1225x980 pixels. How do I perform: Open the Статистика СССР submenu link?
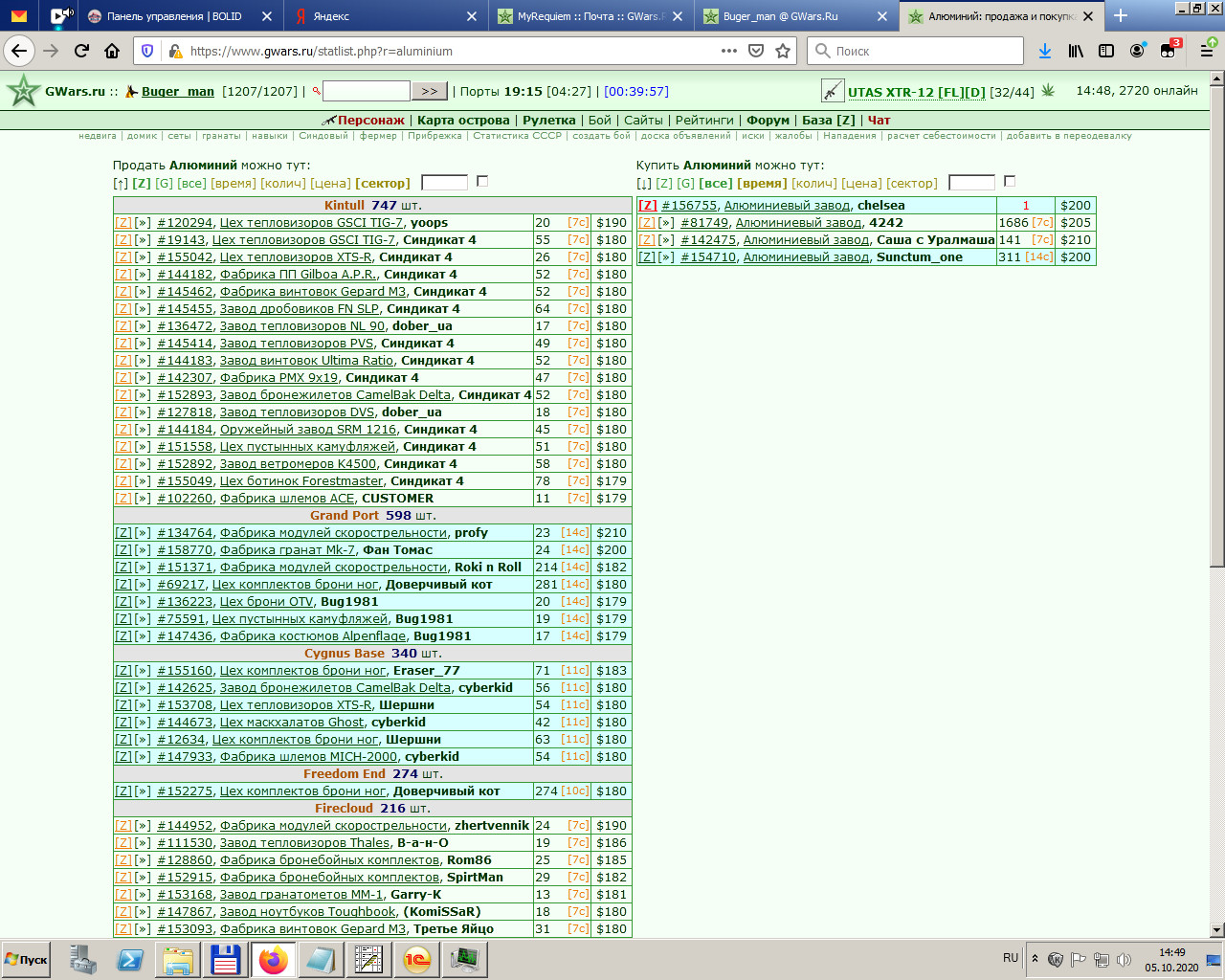pyautogui.click(x=518, y=136)
